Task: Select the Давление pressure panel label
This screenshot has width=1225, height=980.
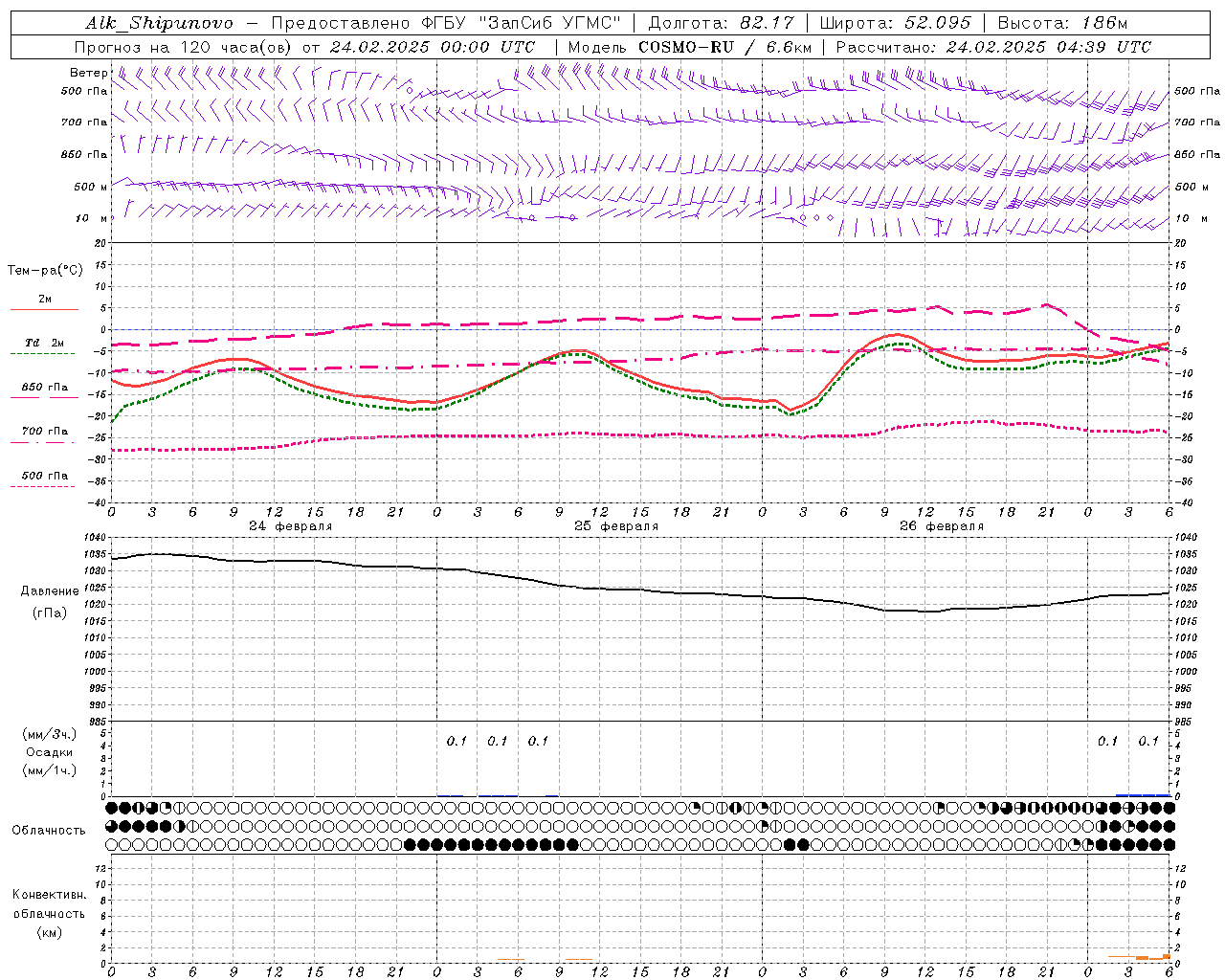Action: coord(50,590)
